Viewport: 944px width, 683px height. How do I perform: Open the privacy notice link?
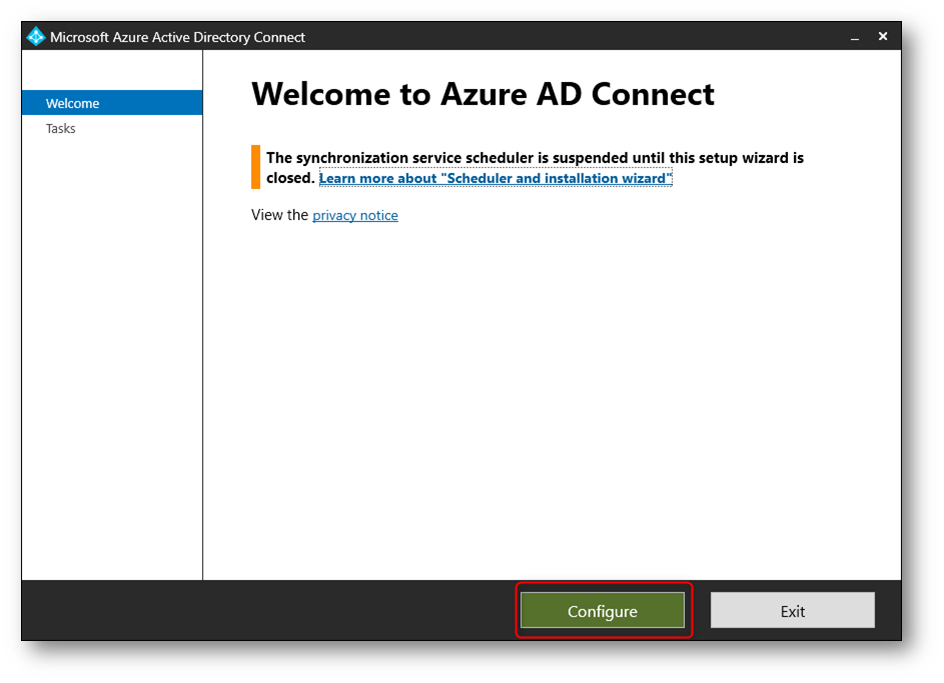coord(355,215)
